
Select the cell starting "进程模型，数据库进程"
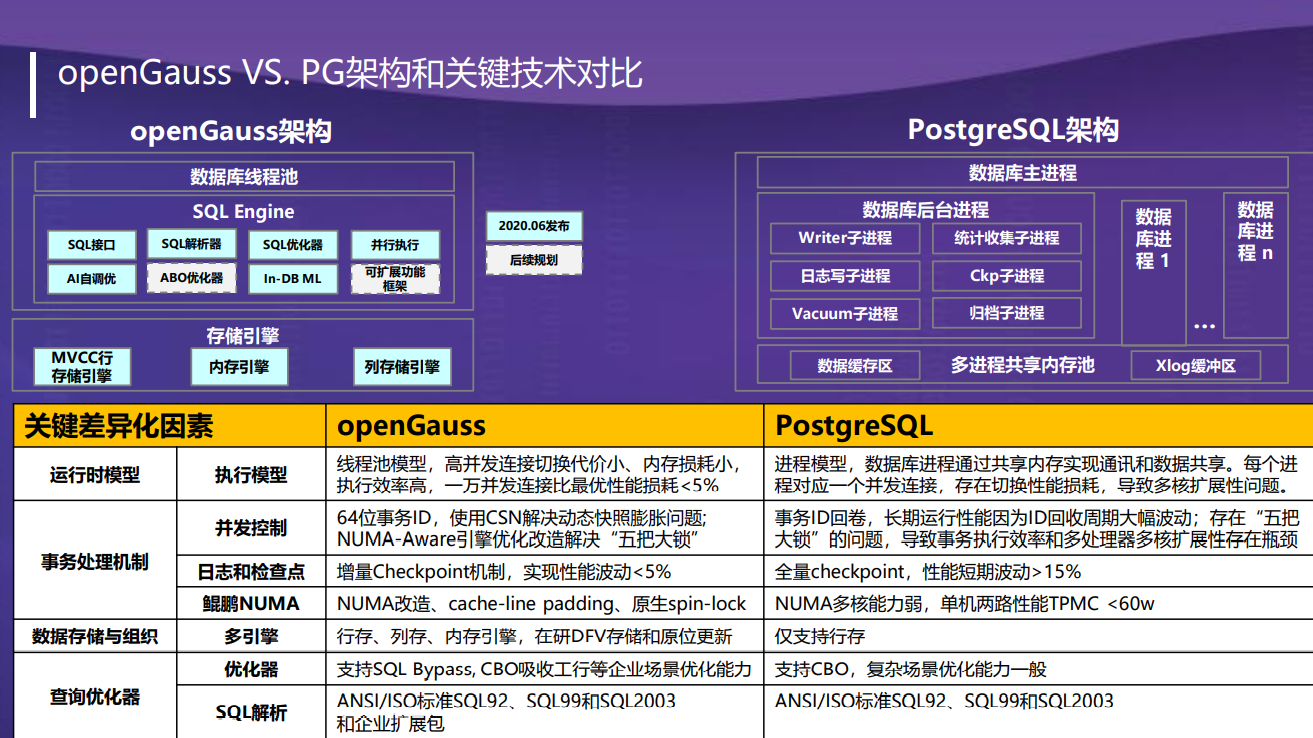tap(1038, 474)
